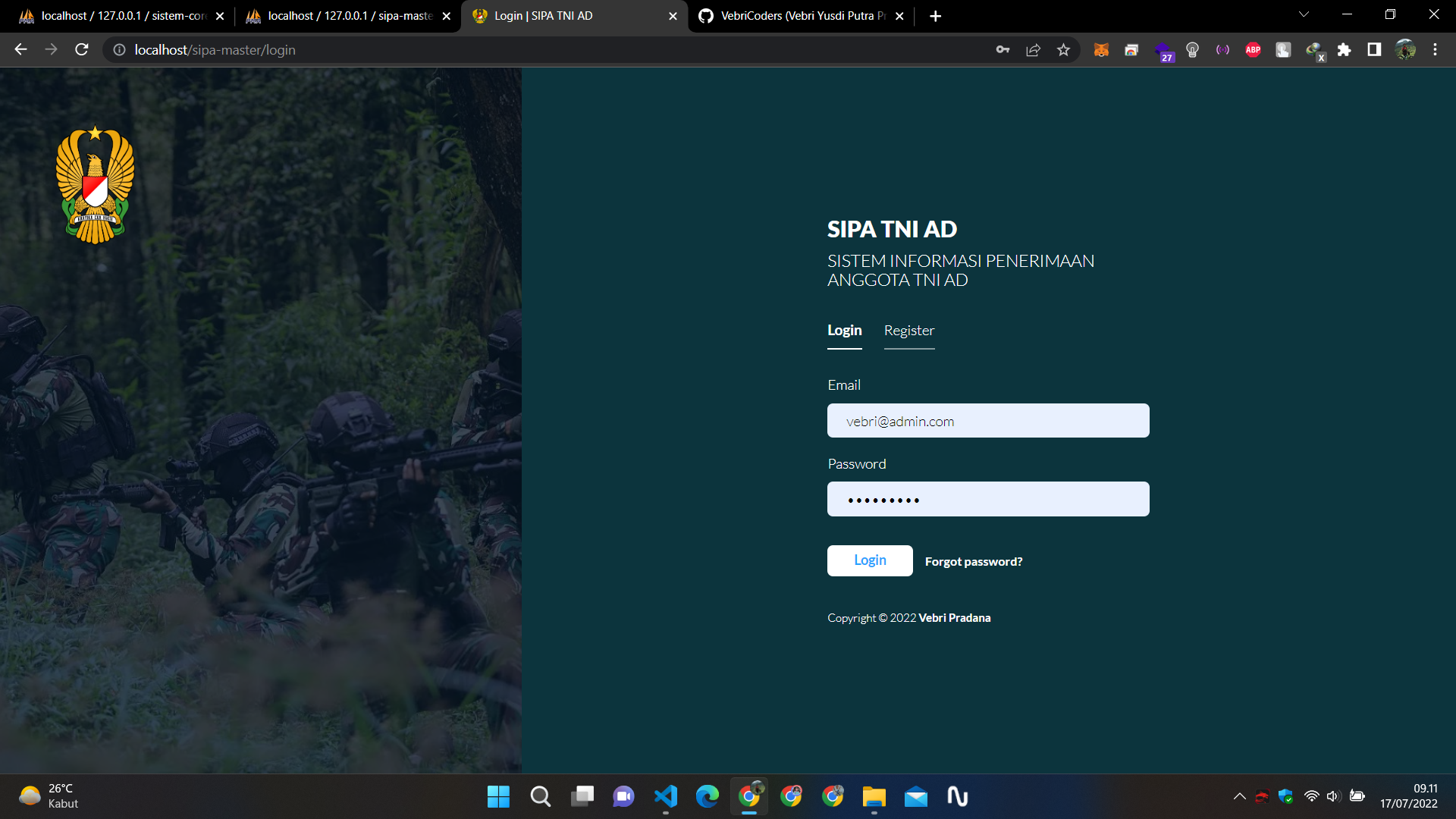Open the clock showing 09.11
This screenshot has width=1456, height=819.
click(1409, 796)
